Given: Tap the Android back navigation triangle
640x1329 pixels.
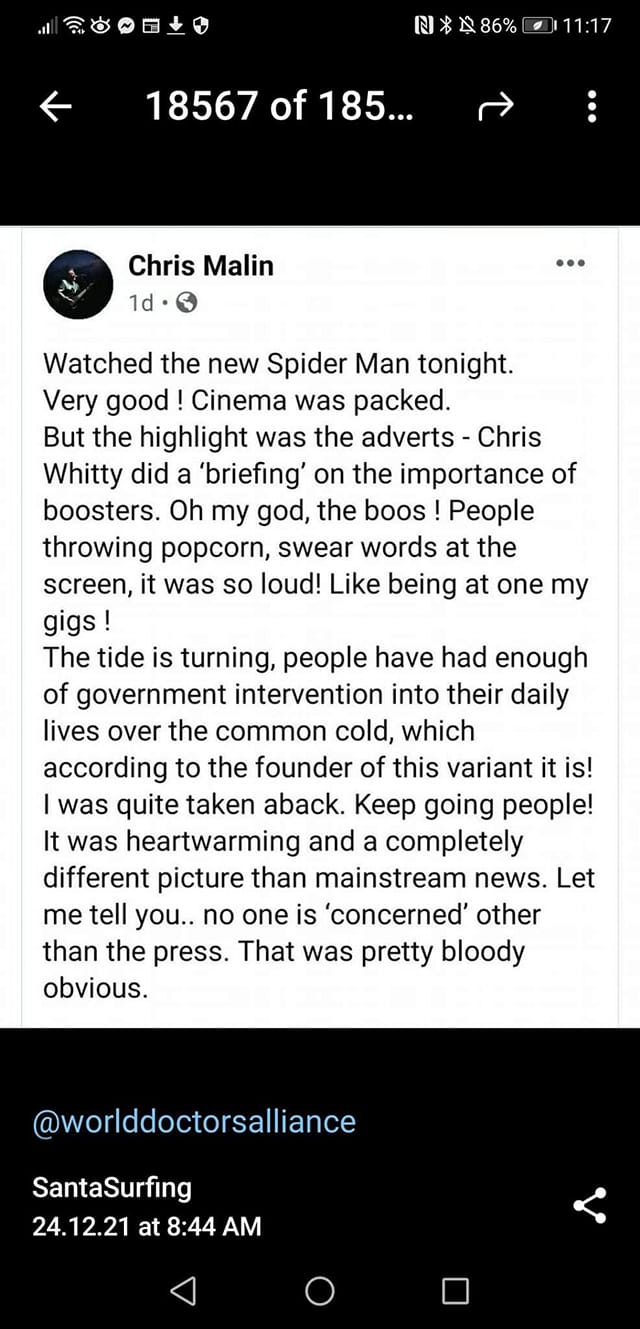Looking at the screenshot, I should pos(183,1291).
